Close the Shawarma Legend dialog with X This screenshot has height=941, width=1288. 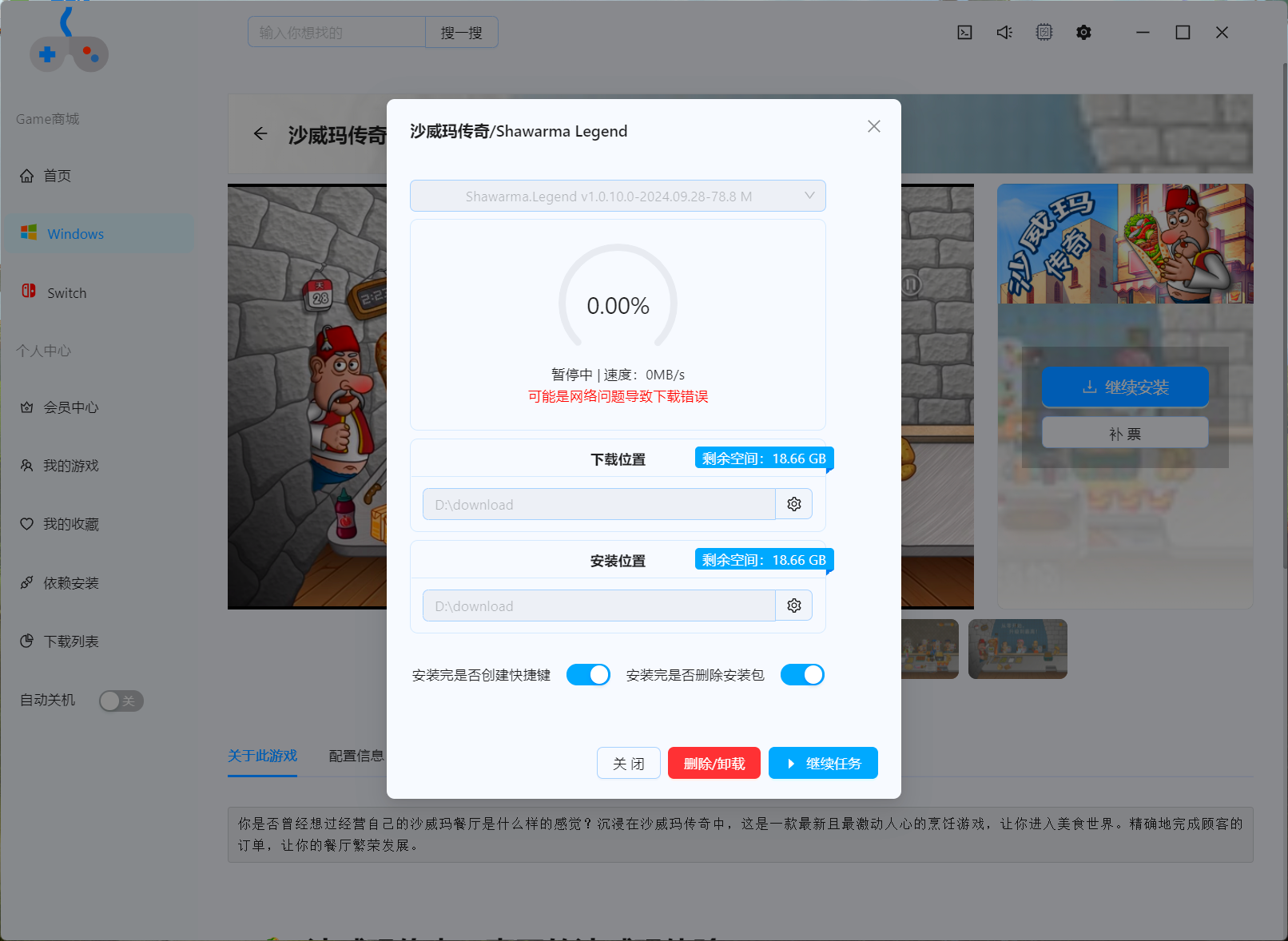pyautogui.click(x=874, y=126)
